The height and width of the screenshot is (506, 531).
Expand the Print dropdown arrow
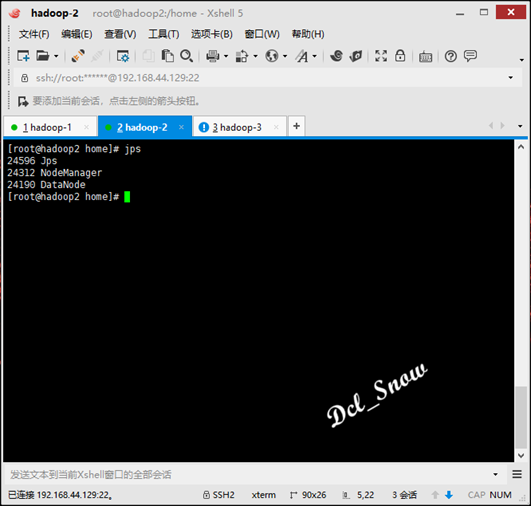coord(226,56)
